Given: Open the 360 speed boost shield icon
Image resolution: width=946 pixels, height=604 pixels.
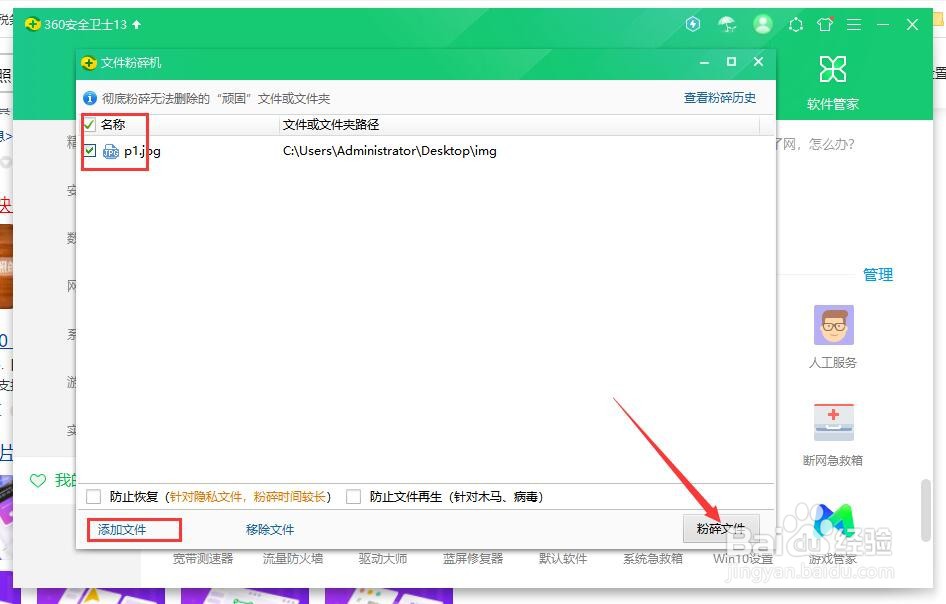Looking at the screenshot, I should [693, 24].
